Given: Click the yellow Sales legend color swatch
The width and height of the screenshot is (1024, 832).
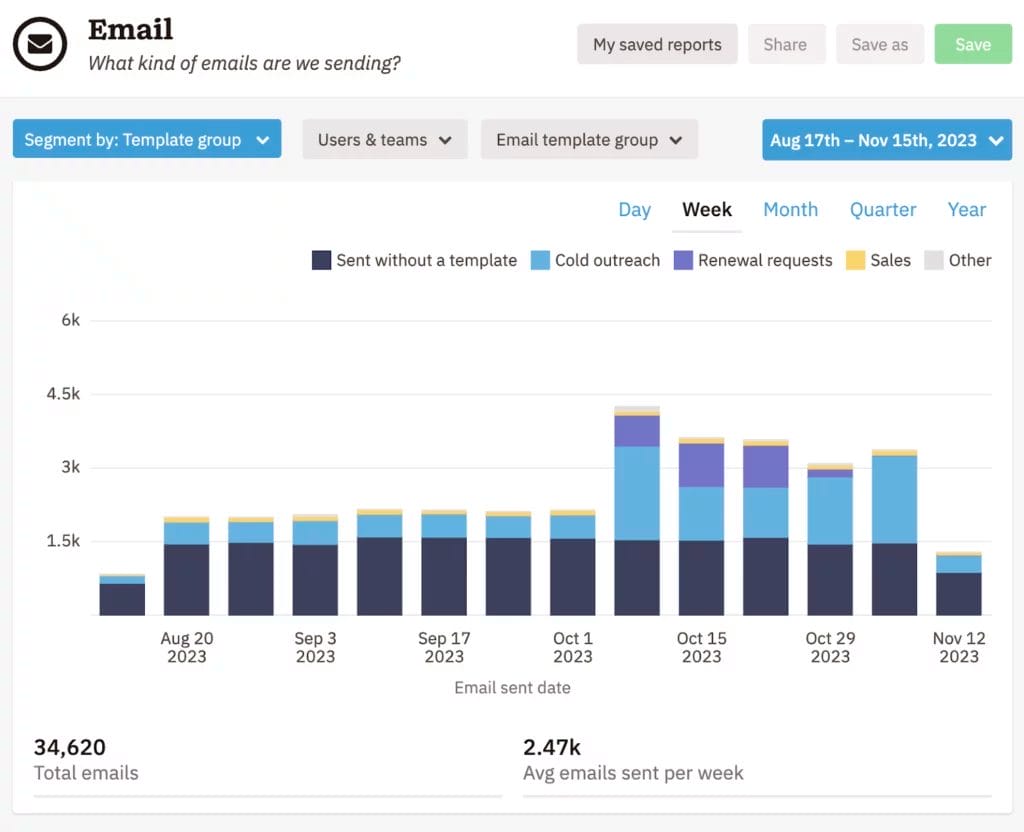Looking at the screenshot, I should click(x=854, y=260).
